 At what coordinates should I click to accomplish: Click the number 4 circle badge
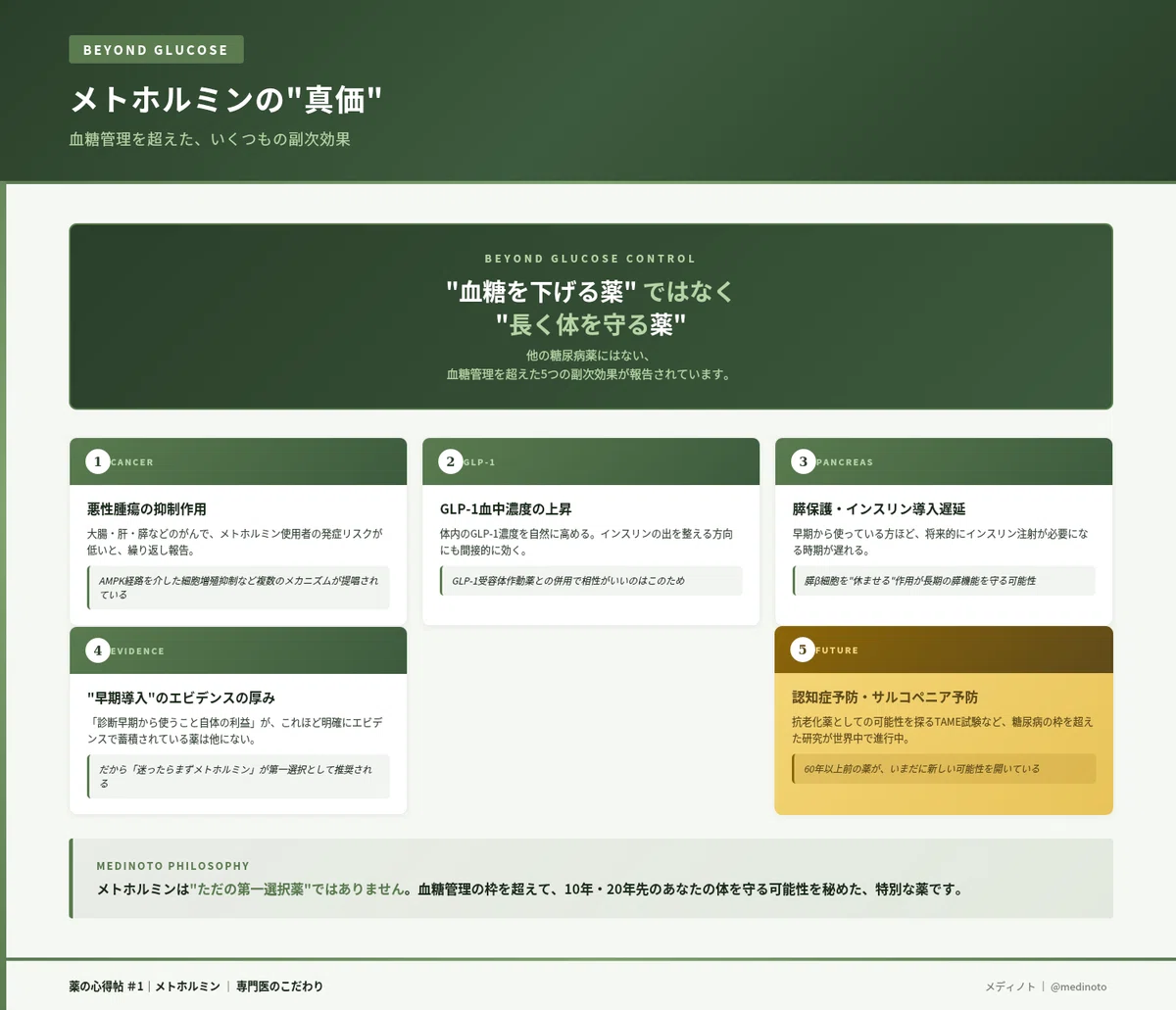pos(98,650)
